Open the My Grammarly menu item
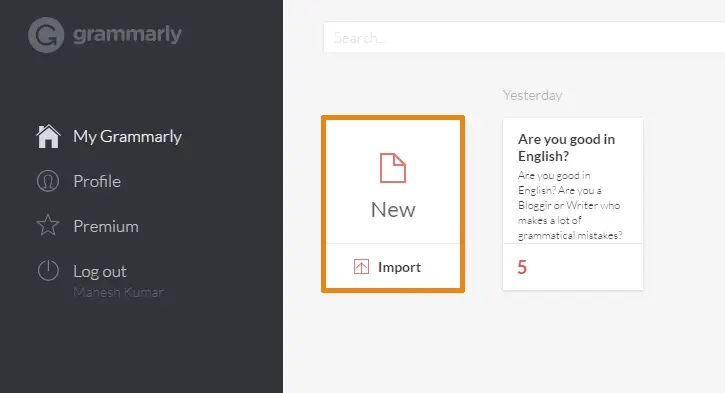Image resolution: width=725 pixels, height=393 pixels. (x=127, y=136)
